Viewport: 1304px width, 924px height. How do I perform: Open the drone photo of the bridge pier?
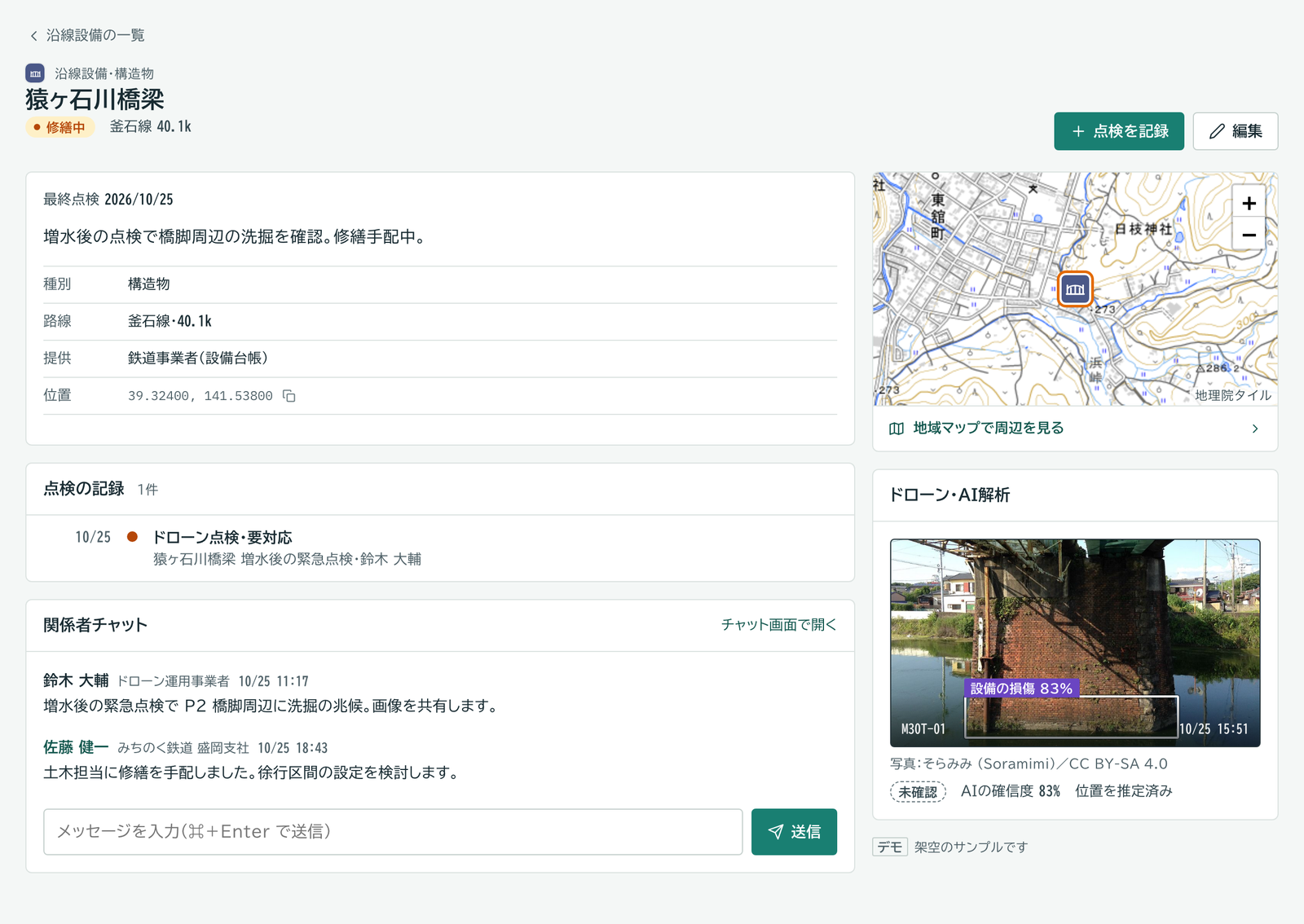click(1075, 643)
